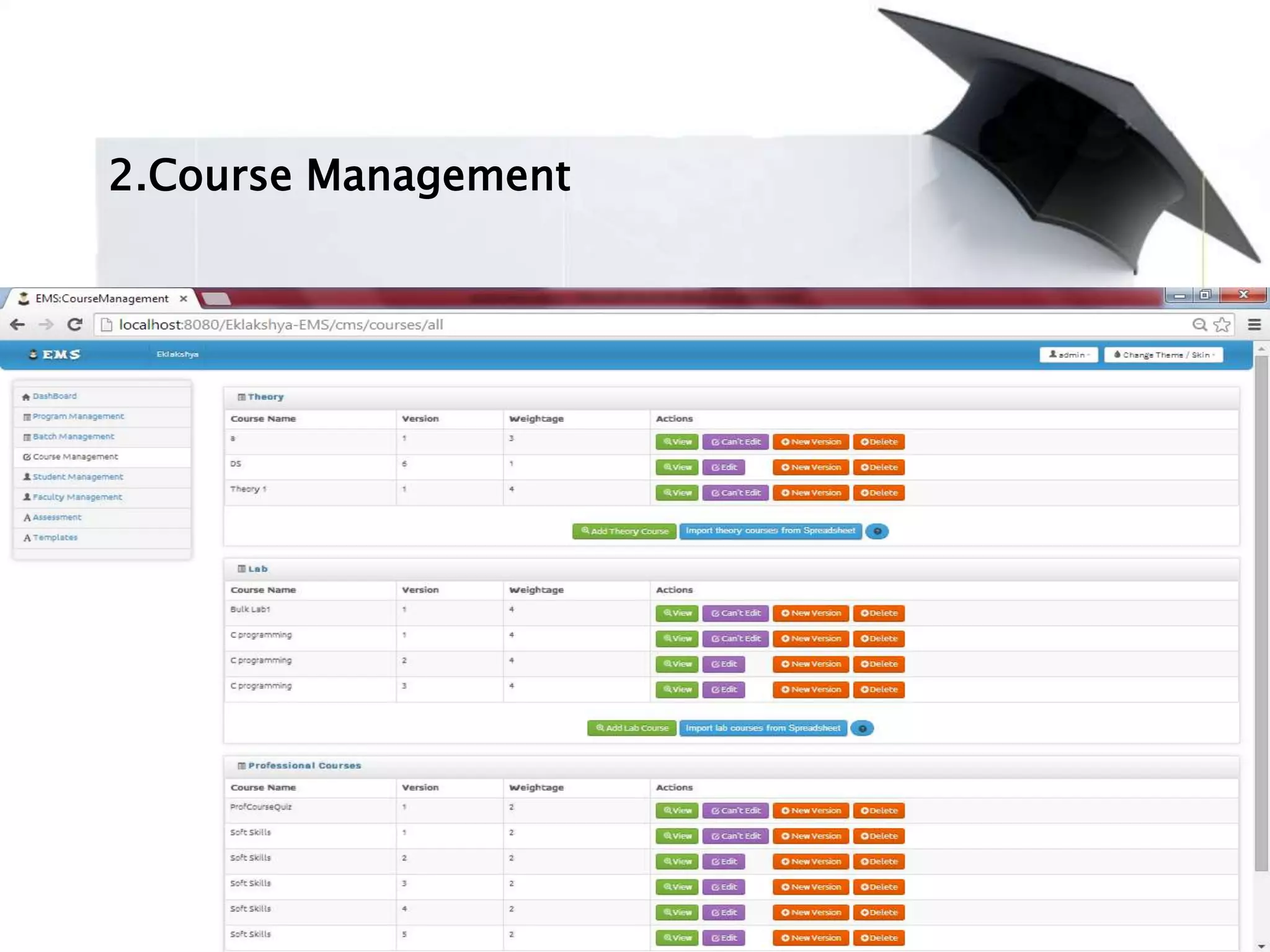Open Templates in sidebar
Image resolution: width=1270 pixels, height=952 pixels.
pos(102,537)
